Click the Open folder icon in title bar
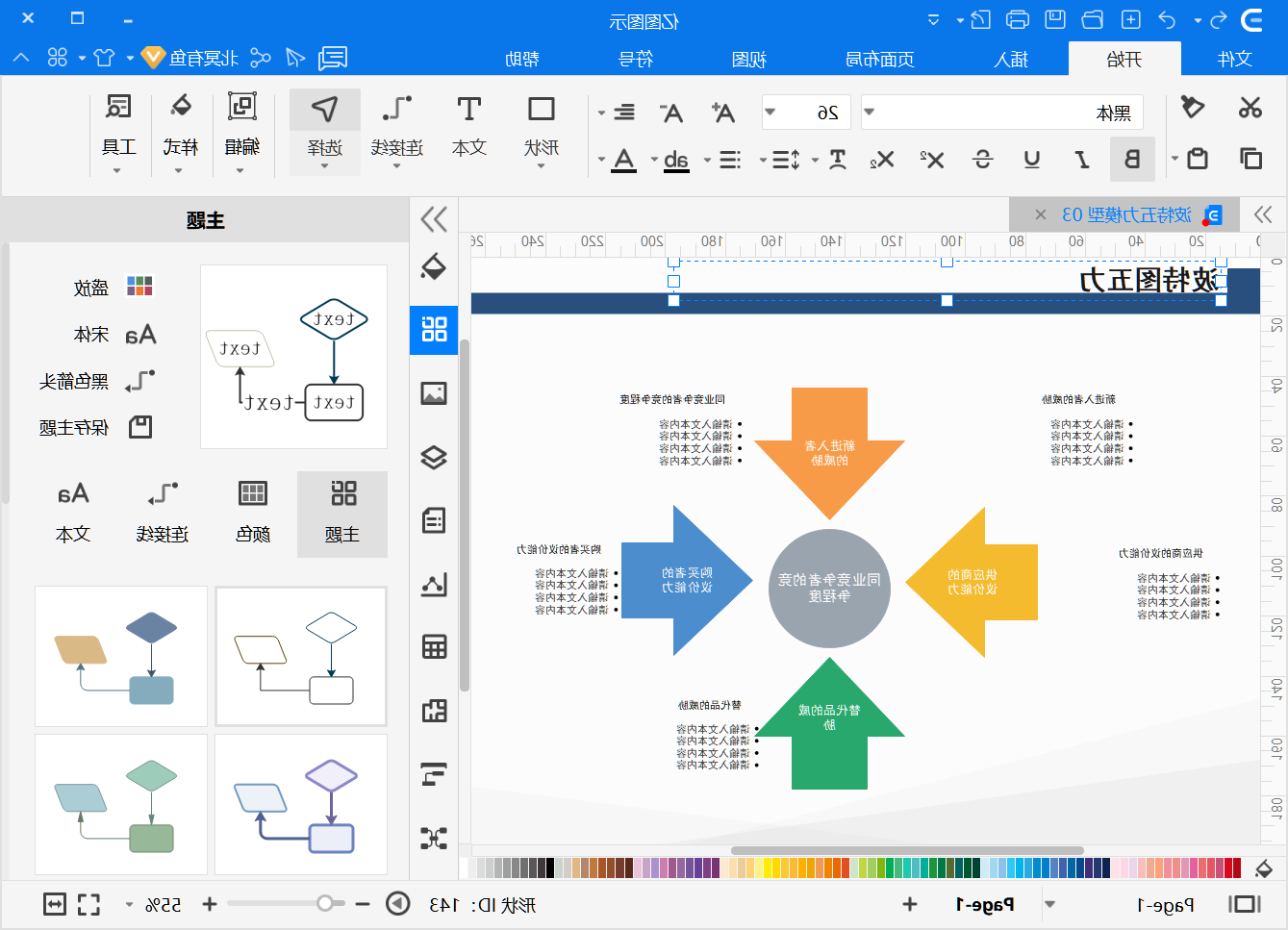1288x930 pixels. click(1093, 19)
